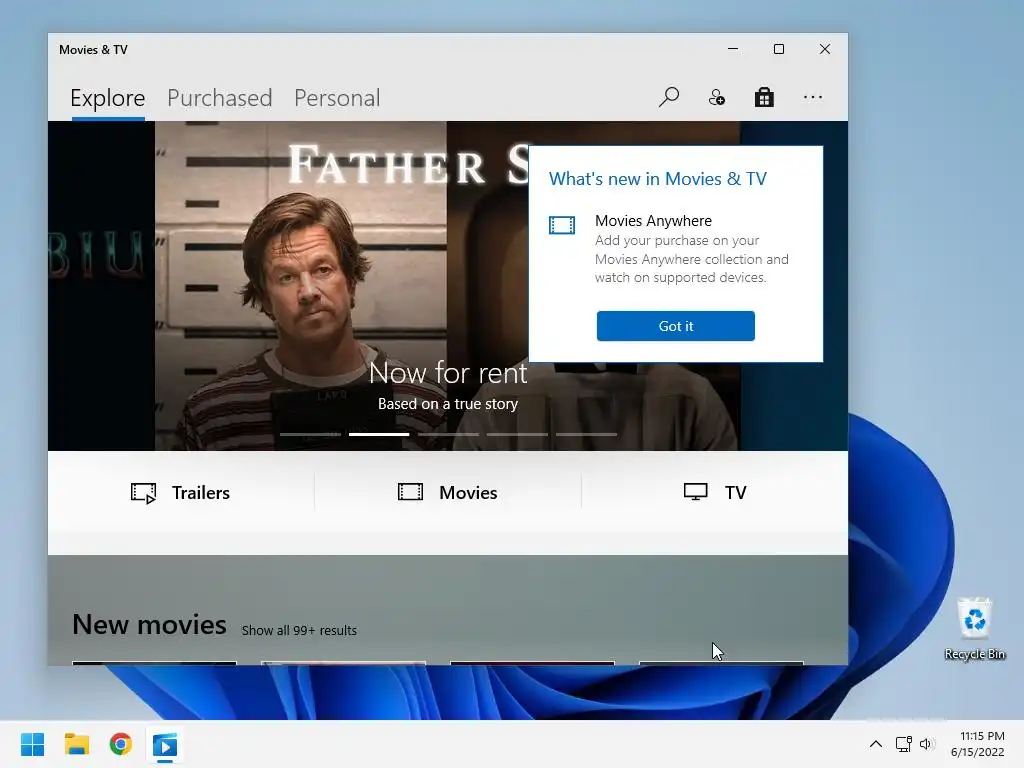Launch Google Chrome from taskbar

121,744
